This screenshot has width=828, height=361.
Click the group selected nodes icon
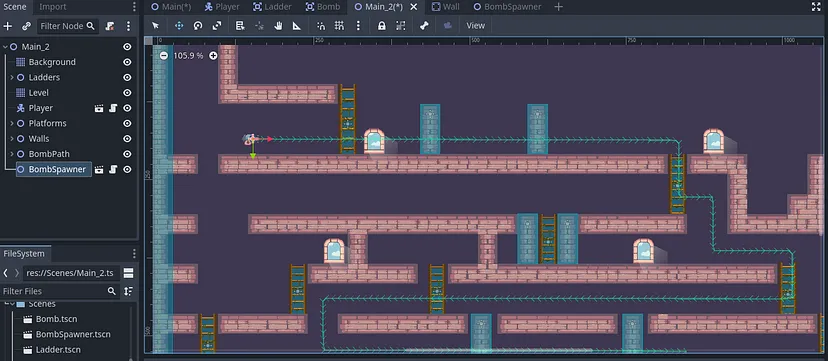pyautogui.click(x=401, y=25)
